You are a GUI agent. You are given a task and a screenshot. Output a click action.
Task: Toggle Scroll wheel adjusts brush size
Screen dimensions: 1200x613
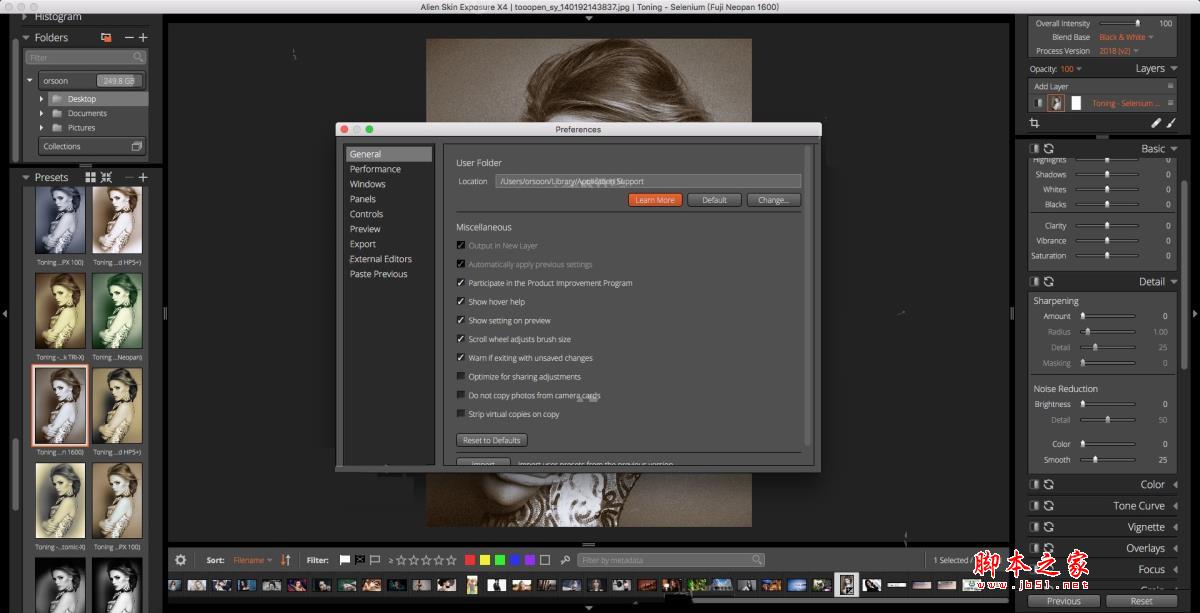461,339
